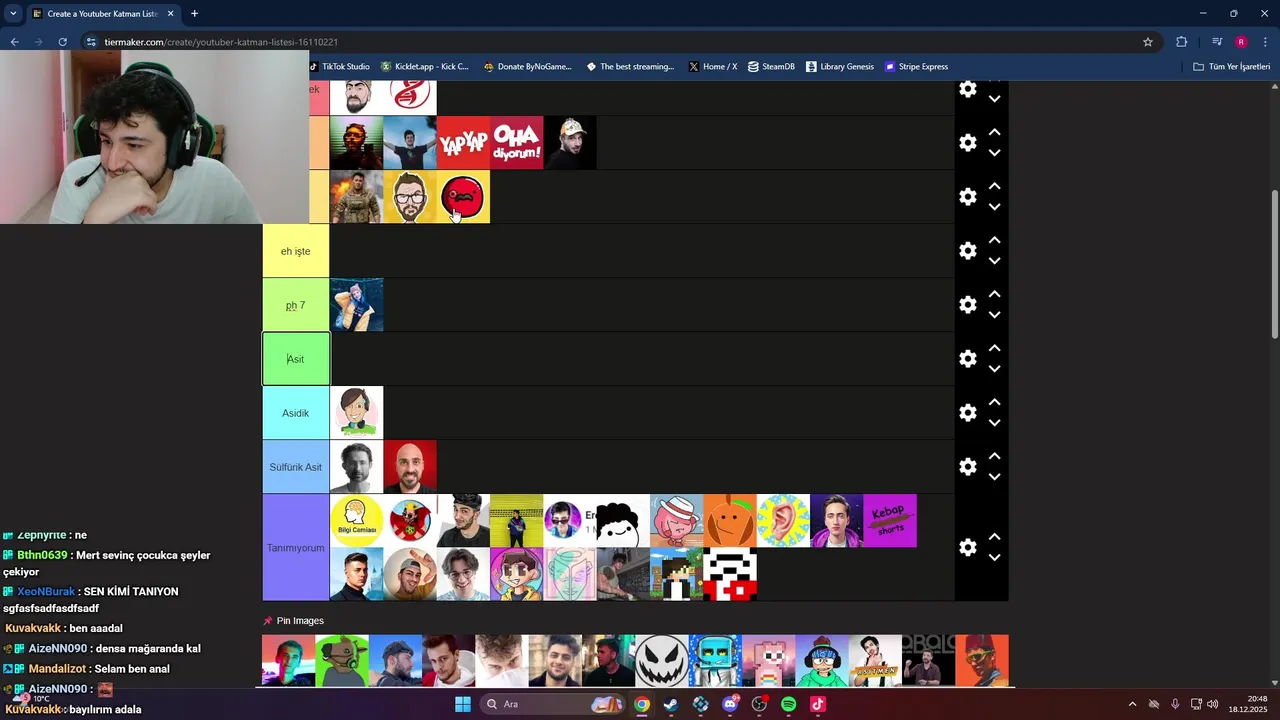Open settings gear for the 'Asit' tier
1280x720 pixels.
967,359
